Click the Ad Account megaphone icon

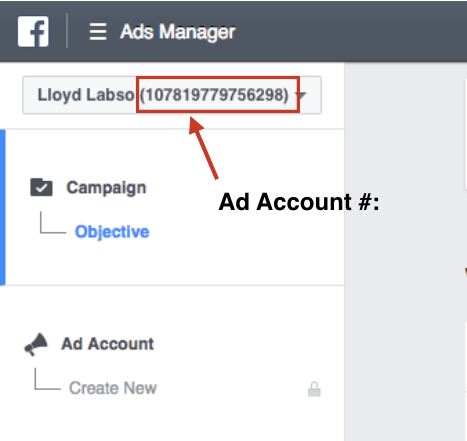coord(36,344)
